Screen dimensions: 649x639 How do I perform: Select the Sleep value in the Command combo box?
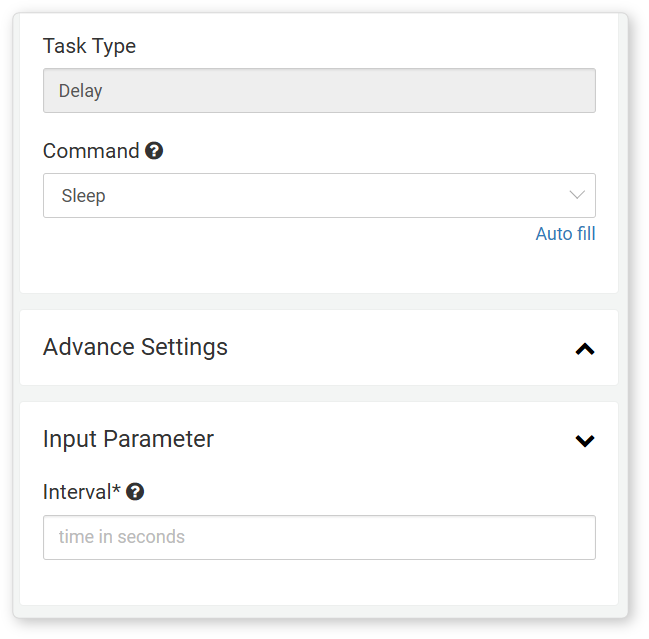coord(83,196)
